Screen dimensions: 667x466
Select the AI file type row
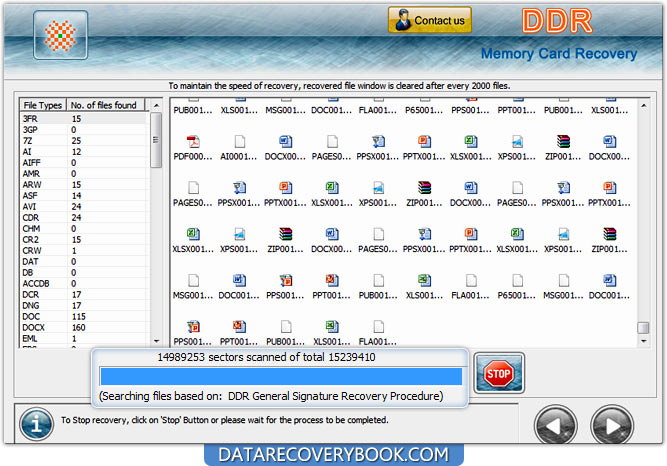[84, 152]
